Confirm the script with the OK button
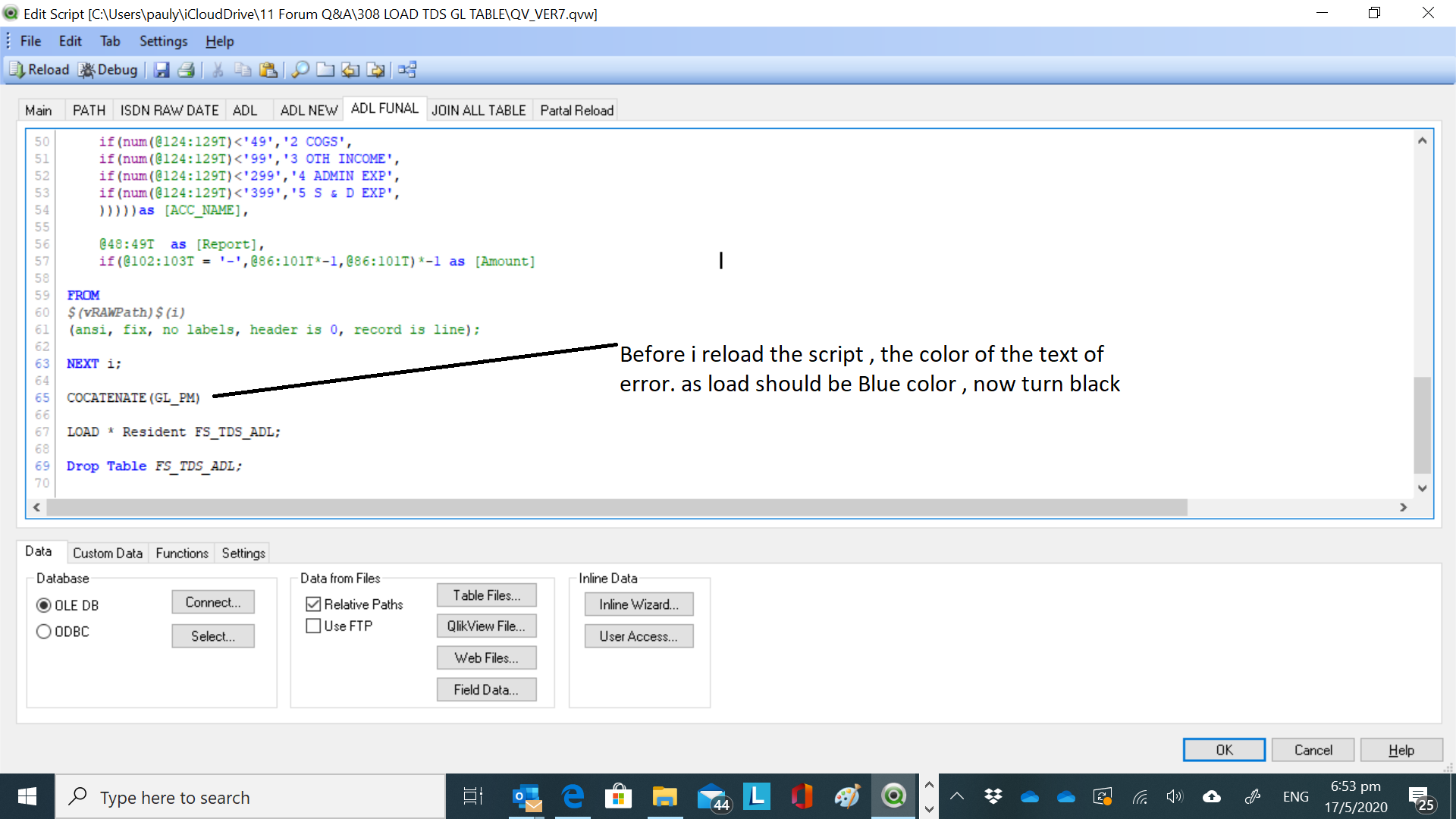Viewport: 1456px width, 819px height. point(1224,750)
